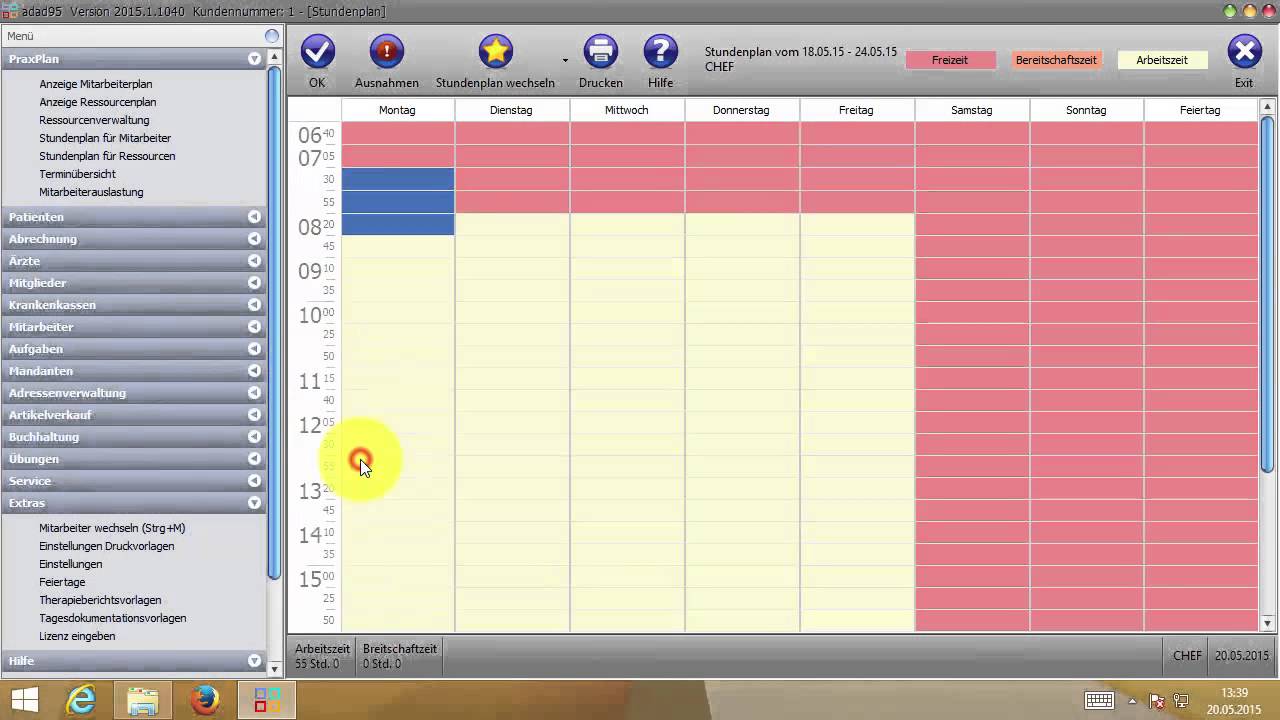Select Arbeitszeit time type

tap(1162, 60)
